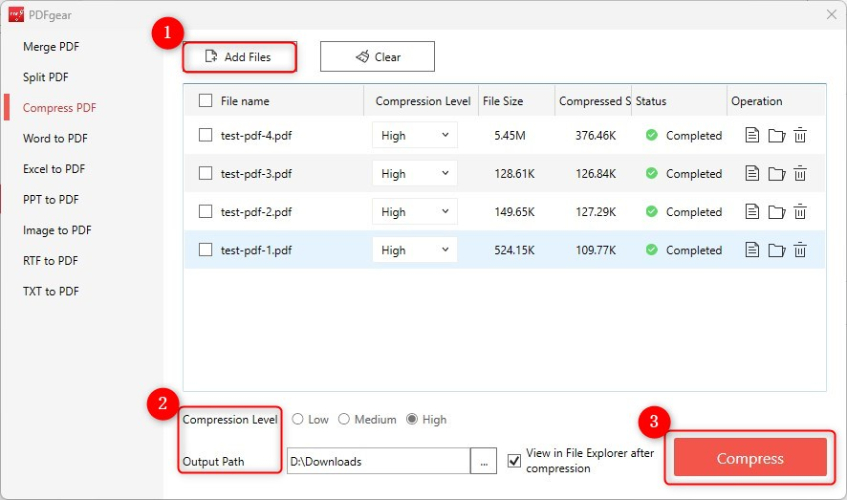
Task: Select Medium compression level
Action: coord(344,419)
